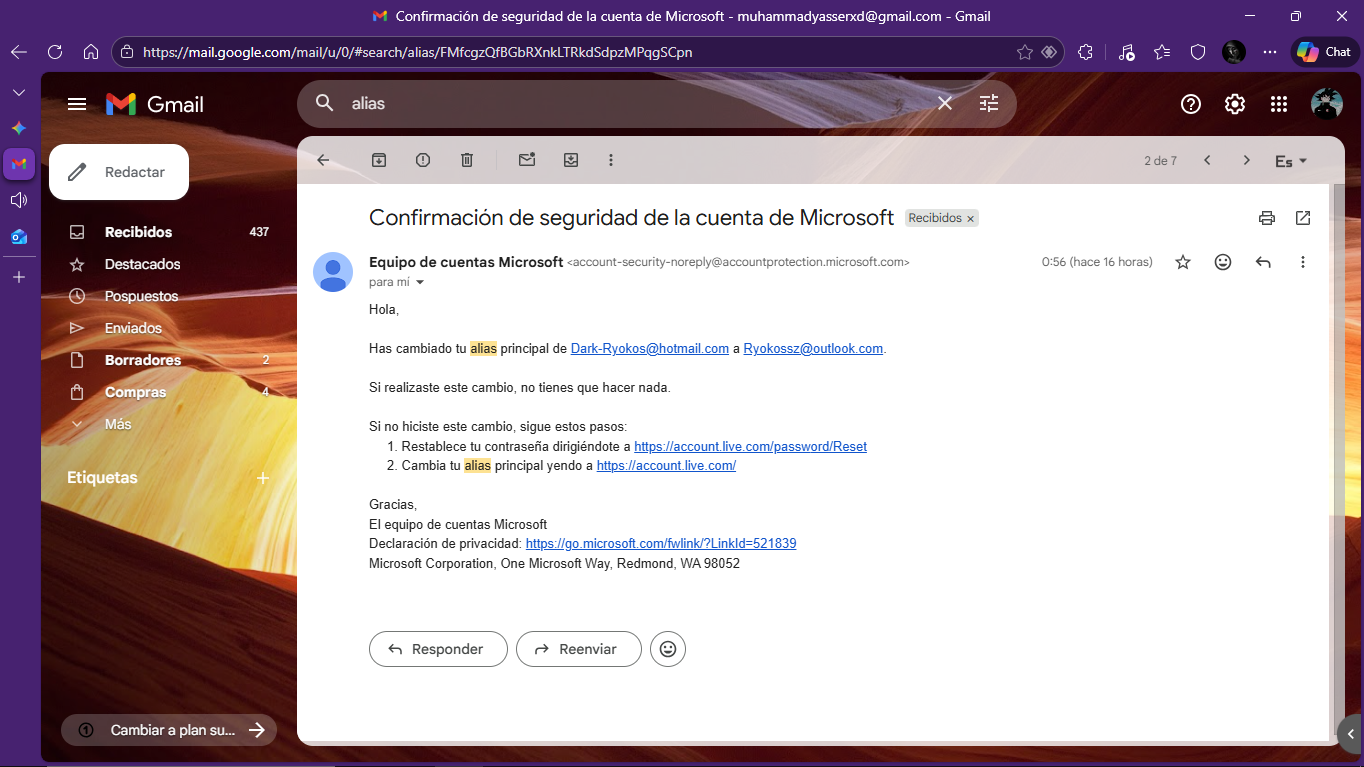Open the account.live.com password reset link
The width and height of the screenshot is (1364, 767).
click(x=750, y=446)
